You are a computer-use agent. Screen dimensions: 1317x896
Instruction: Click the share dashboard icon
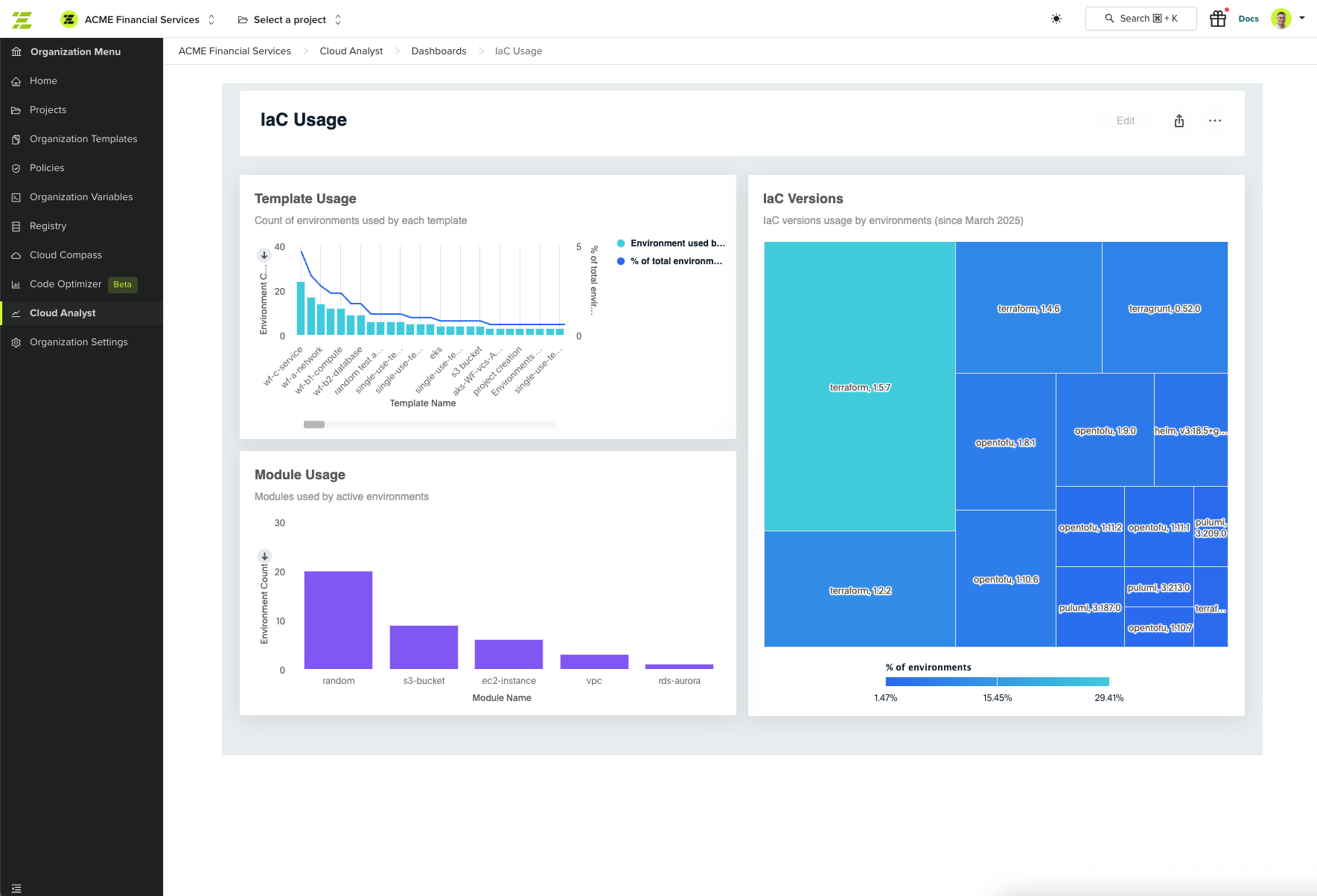coord(1179,121)
